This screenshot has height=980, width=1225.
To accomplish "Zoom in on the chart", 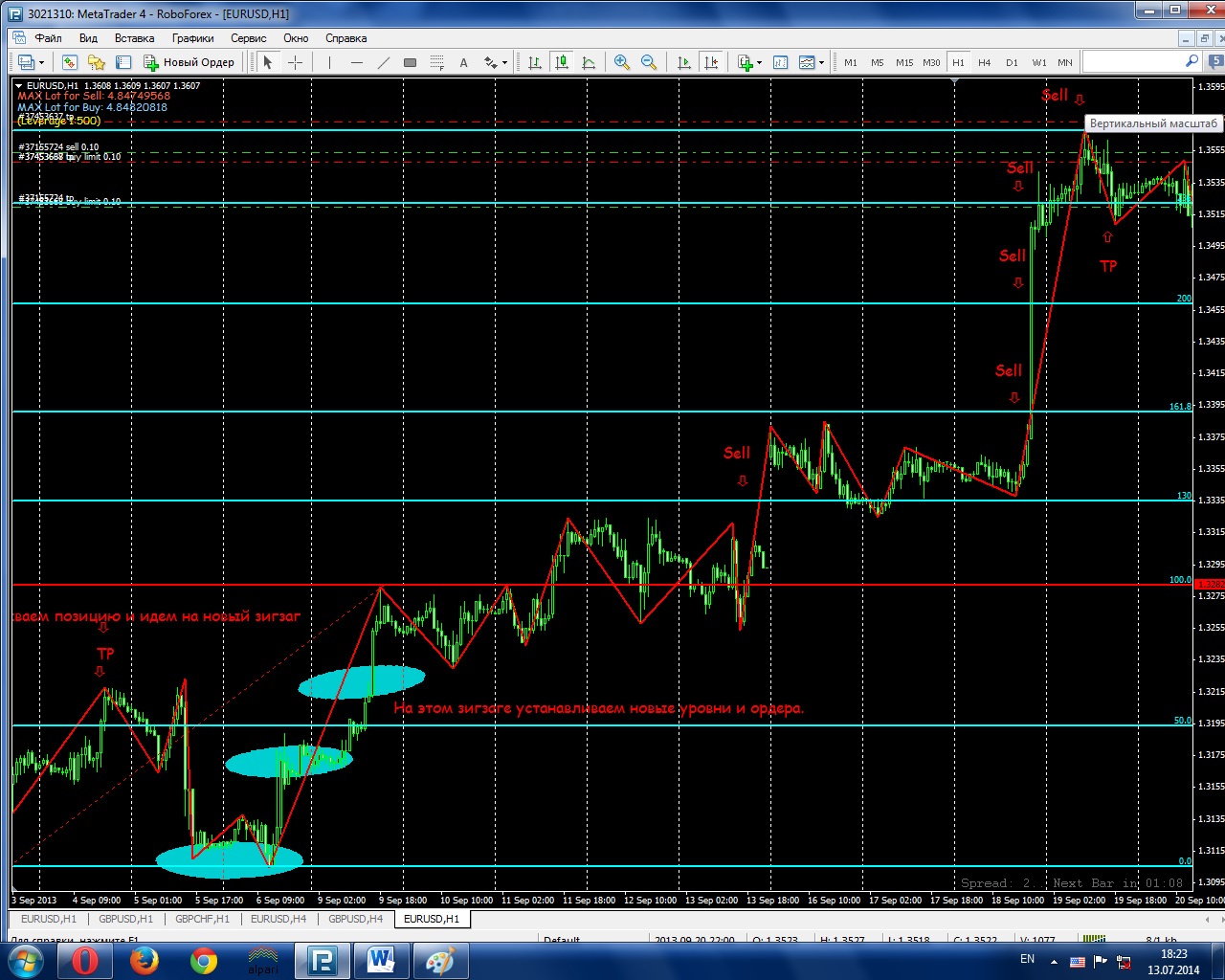I will 622,62.
